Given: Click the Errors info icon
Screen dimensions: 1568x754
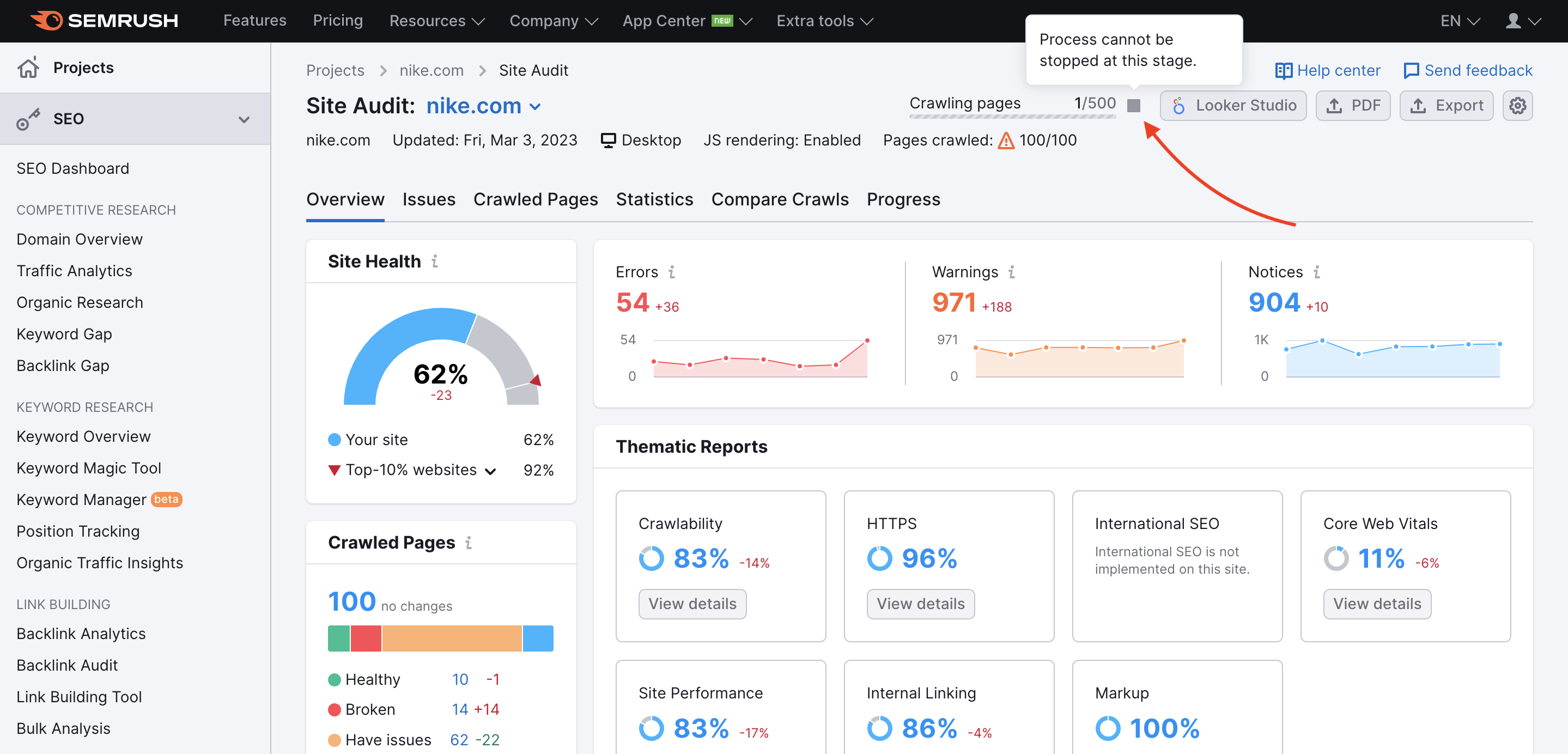Looking at the screenshot, I should point(671,271).
